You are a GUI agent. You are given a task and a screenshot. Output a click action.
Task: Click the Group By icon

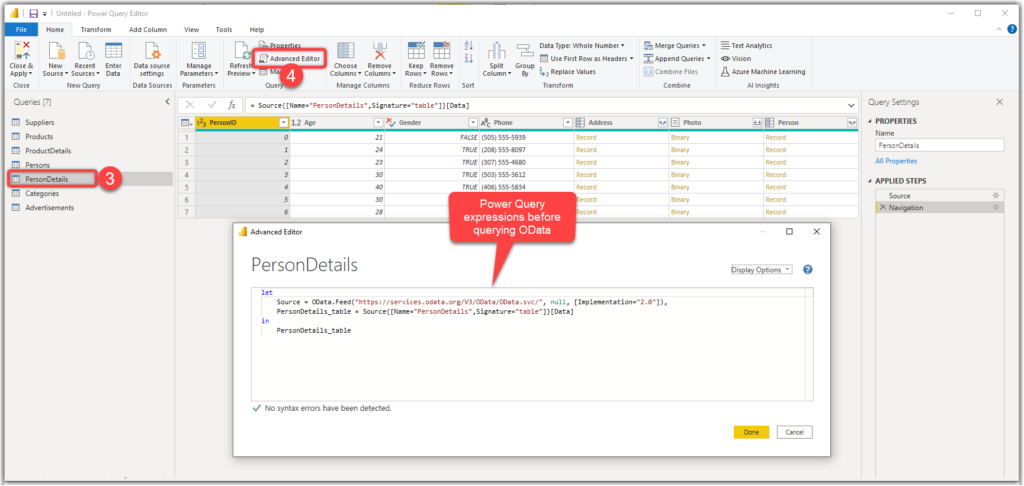point(525,50)
